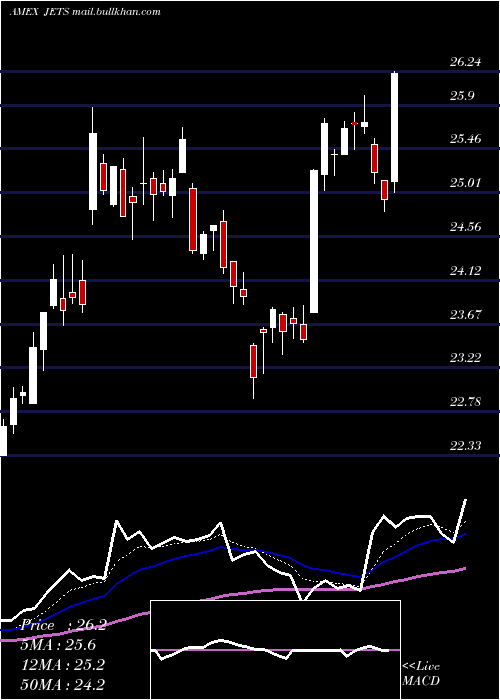This screenshot has height=700, width=500.
Task: Click the 25.01 price axis label
Action: (x=465, y=183)
